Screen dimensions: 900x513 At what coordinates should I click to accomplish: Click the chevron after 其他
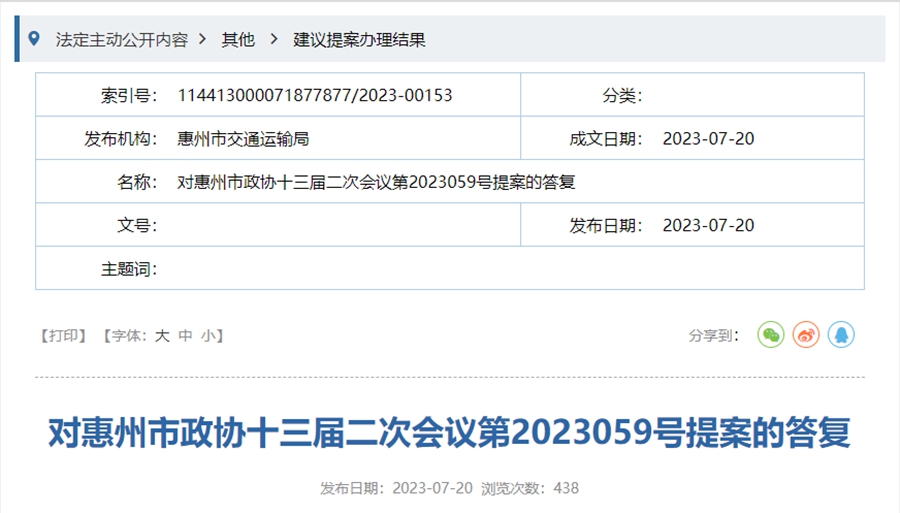point(274,39)
